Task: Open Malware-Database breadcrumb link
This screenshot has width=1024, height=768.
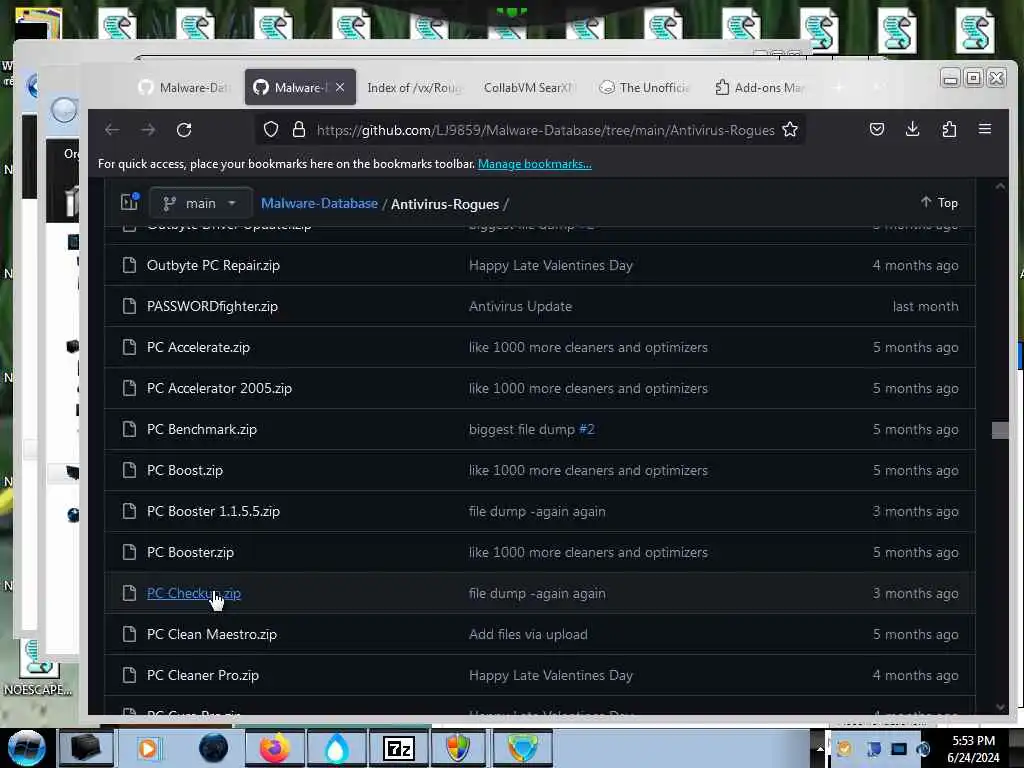Action: pos(319,203)
